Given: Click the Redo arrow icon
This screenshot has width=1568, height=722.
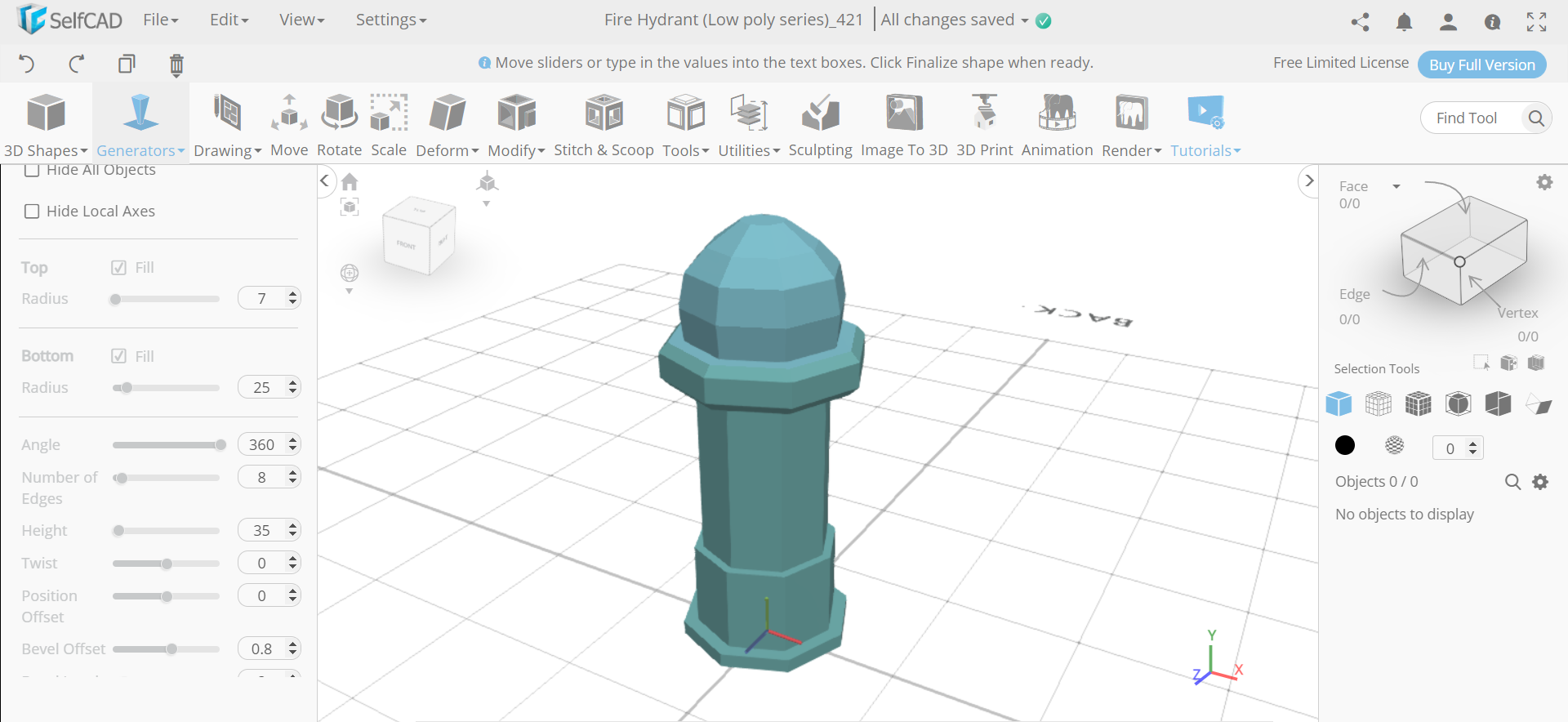Looking at the screenshot, I should [77, 64].
